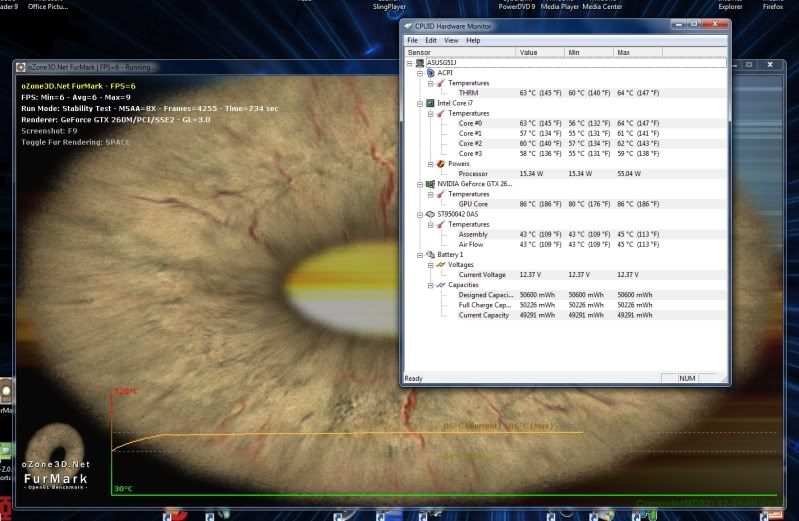Close the CPUID Hardware Monitor window
Screen dimensions: 799x521
(715, 24)
